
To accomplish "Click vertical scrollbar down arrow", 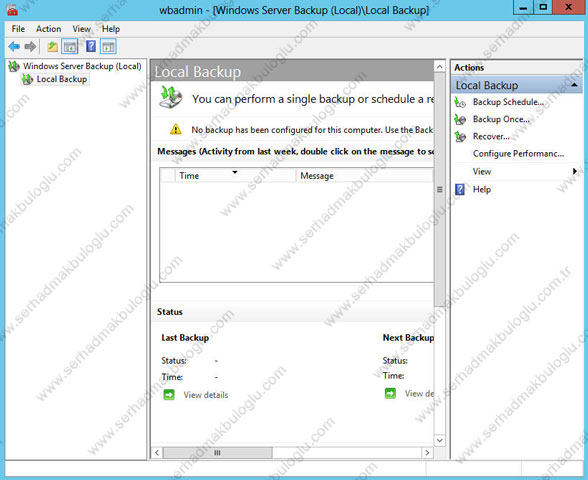I will pyautogui.click(x=440, y=440).
